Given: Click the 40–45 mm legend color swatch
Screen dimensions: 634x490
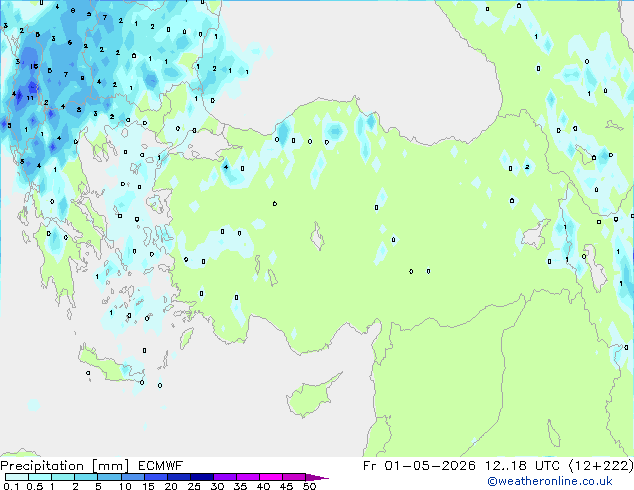Looking at the screenshot, I should pyautogui.click(x=271, y=477).
